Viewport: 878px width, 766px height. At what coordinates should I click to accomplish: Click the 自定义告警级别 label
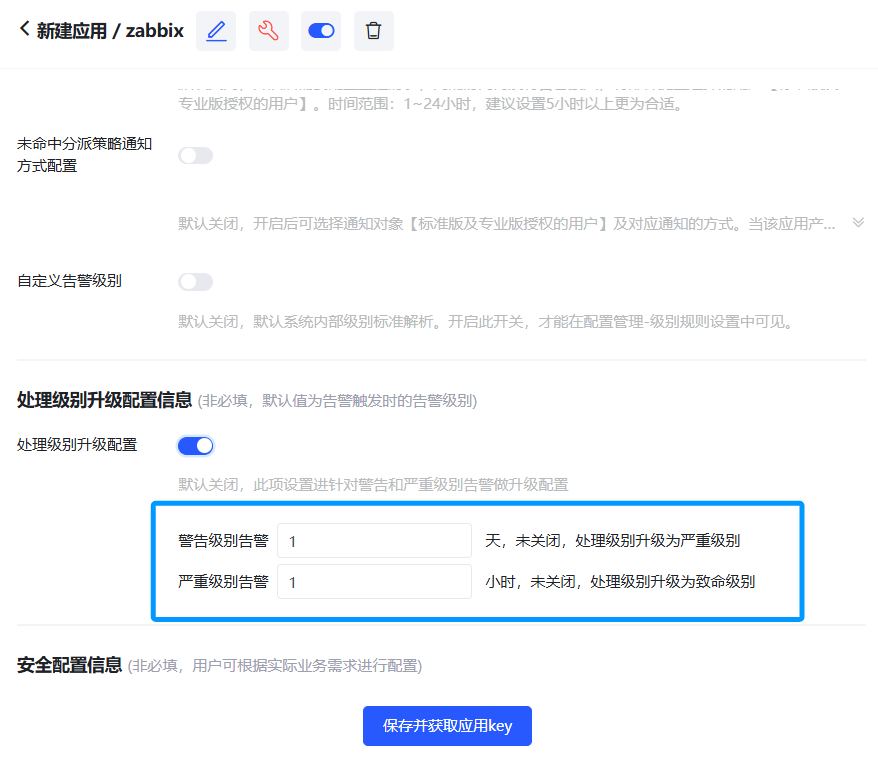[x=69, y=281]
